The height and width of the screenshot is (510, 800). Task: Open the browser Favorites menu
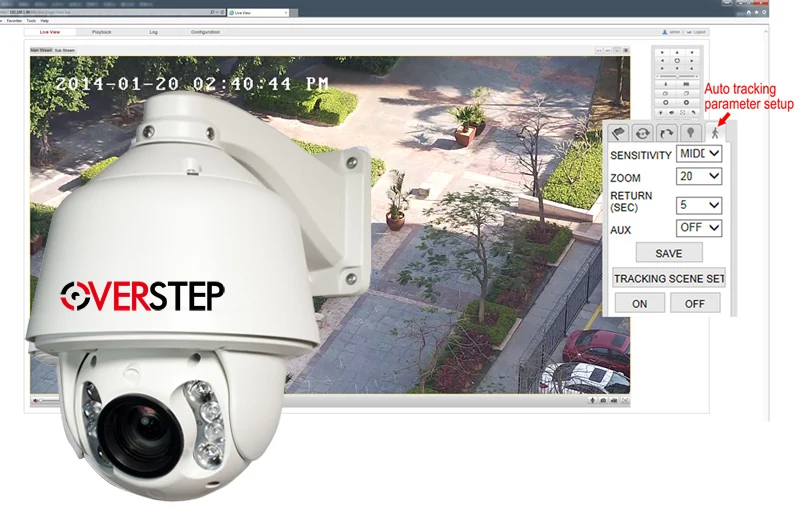pos(14,21)
